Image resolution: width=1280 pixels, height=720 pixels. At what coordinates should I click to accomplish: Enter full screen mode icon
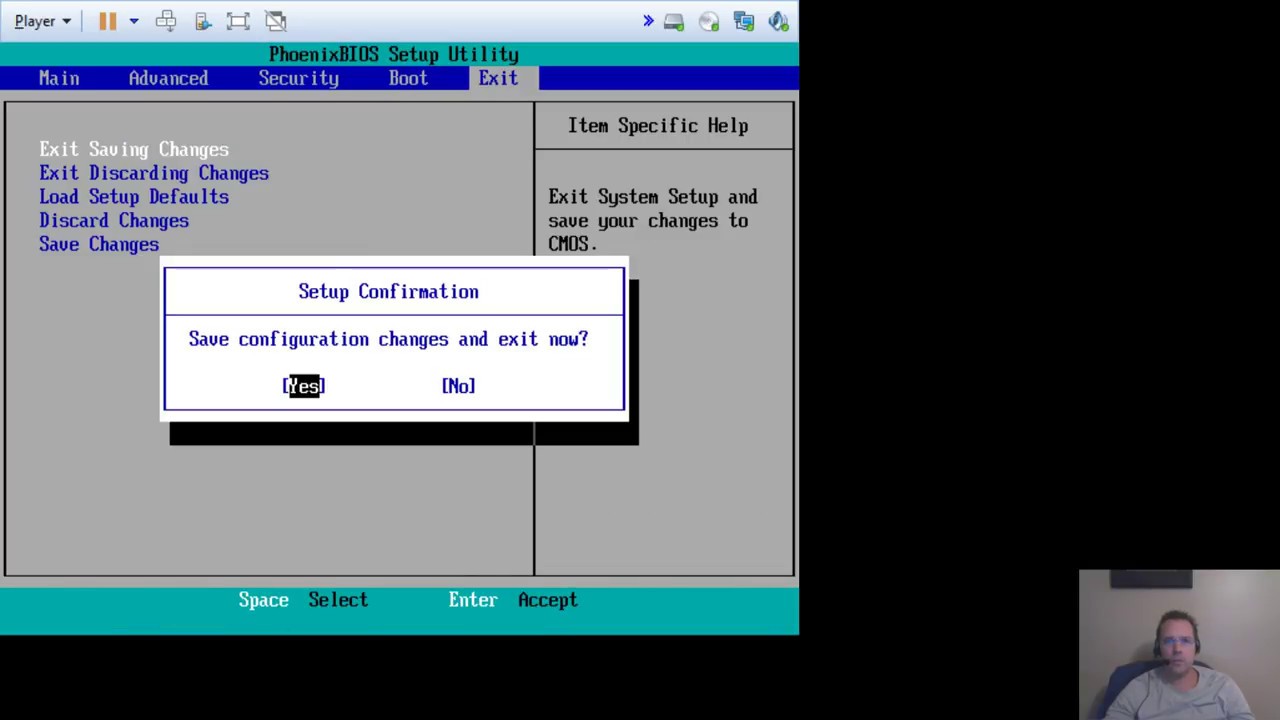[238, 21]
